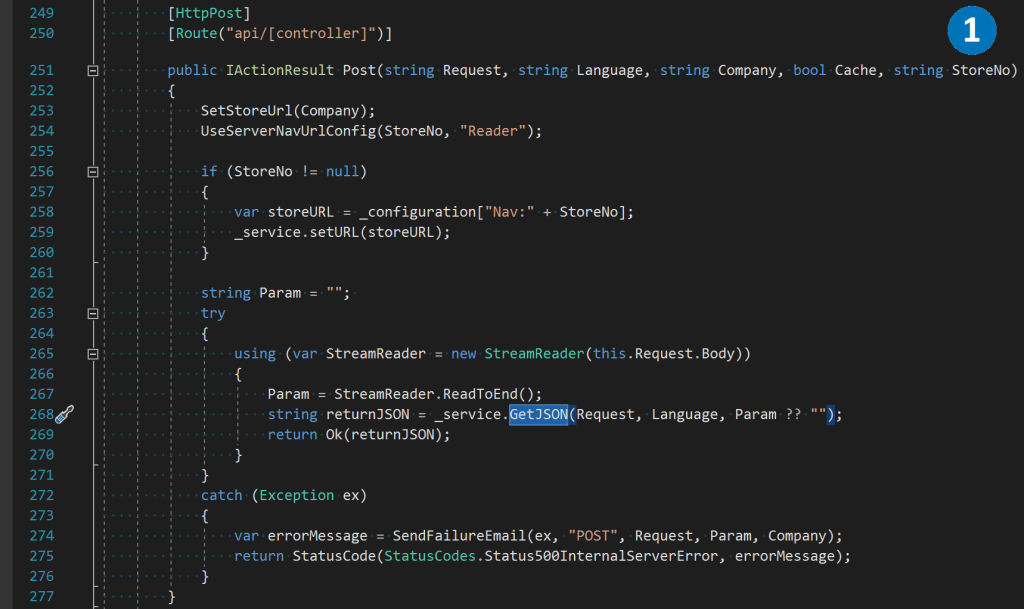
Task: Collapse the try block outline
Action: click(x=93, y=313)
